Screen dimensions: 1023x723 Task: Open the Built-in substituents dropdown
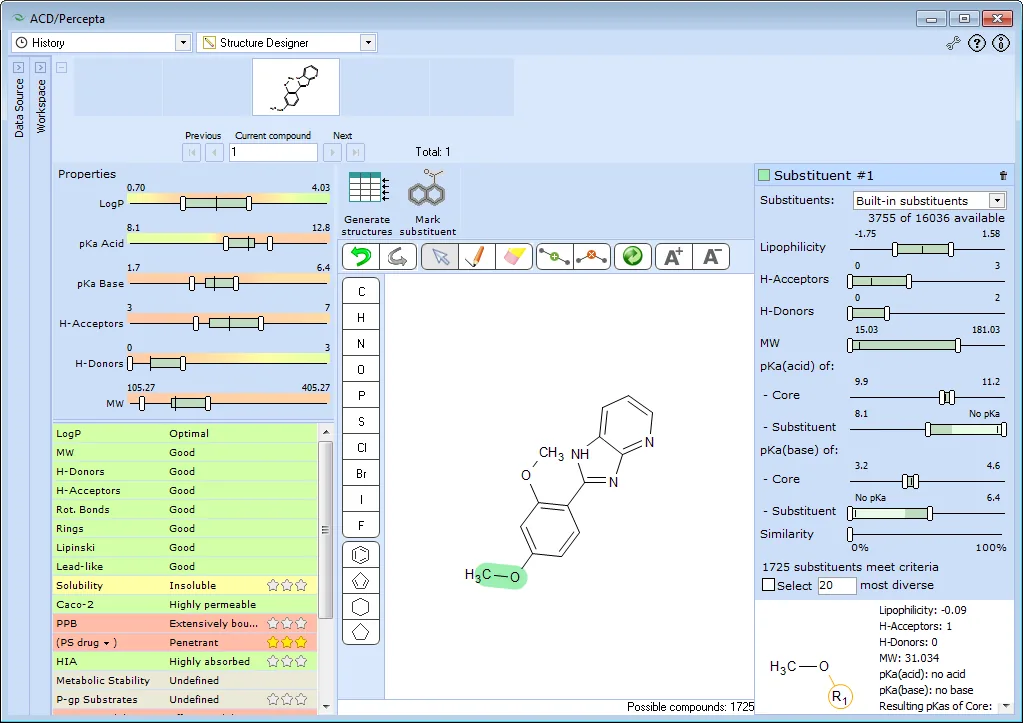tap(997, 200)
